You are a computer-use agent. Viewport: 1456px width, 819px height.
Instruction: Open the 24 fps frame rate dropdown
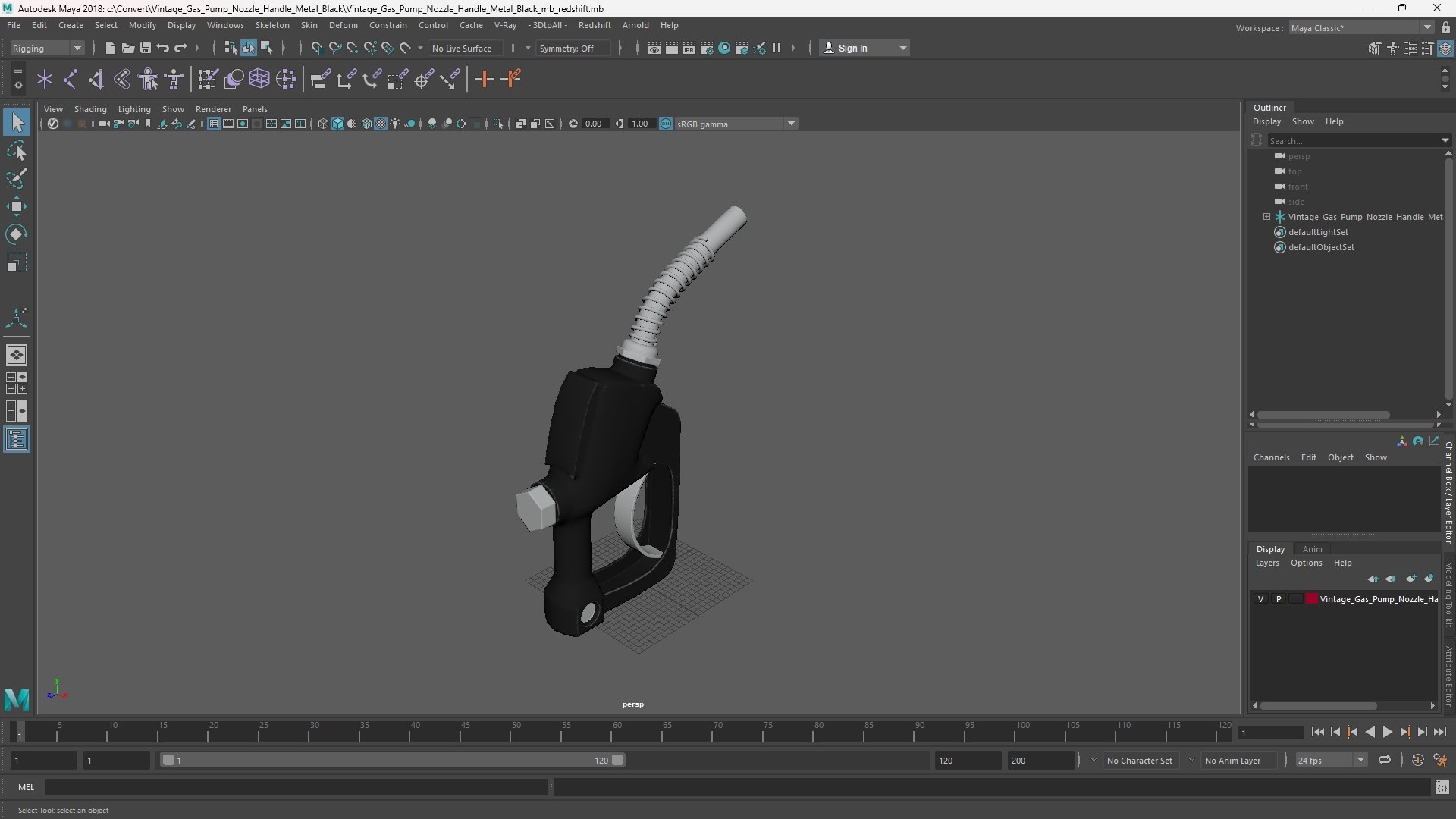pos(1330,760)
